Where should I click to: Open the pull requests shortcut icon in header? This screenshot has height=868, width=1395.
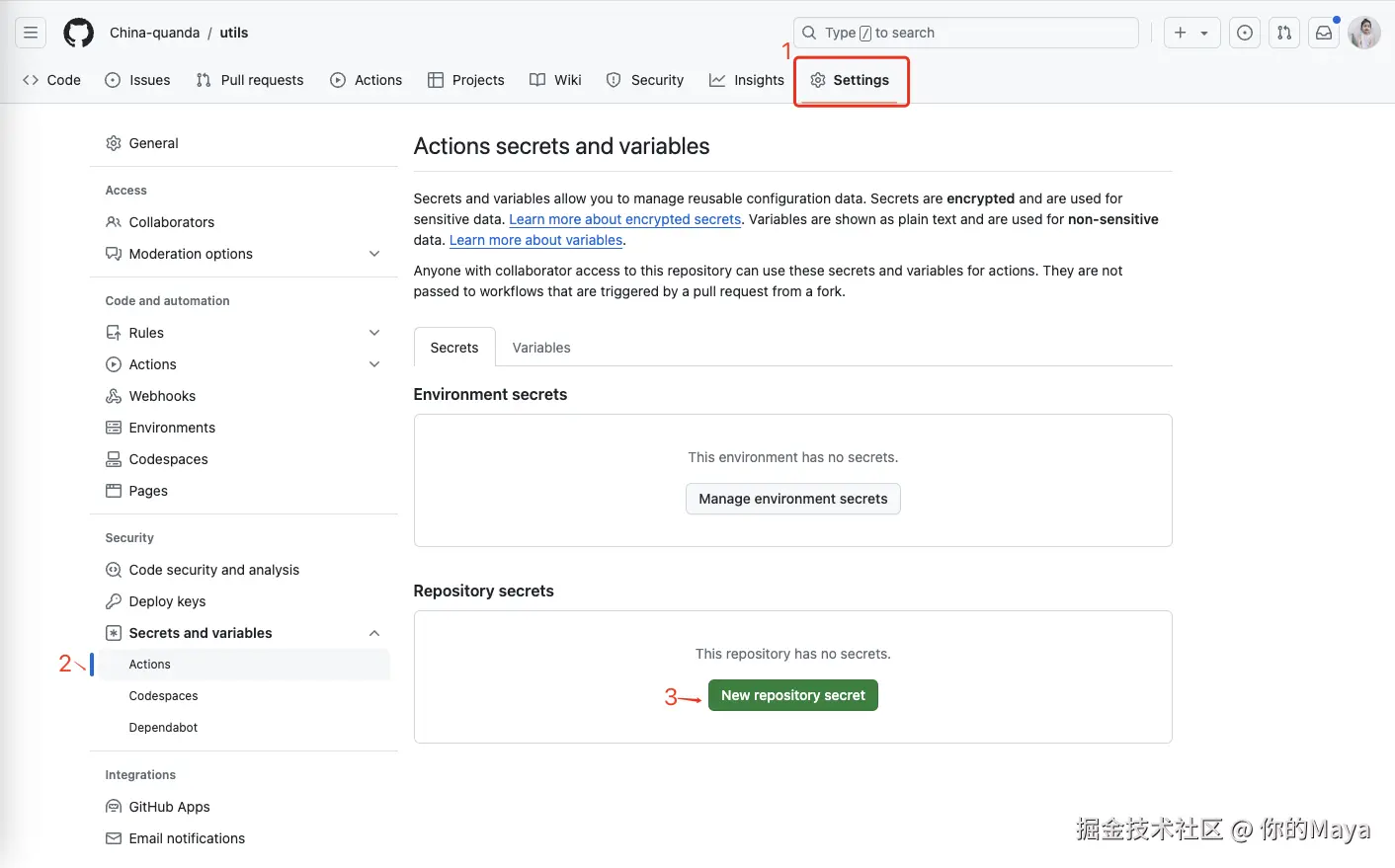pos(1284,33)
